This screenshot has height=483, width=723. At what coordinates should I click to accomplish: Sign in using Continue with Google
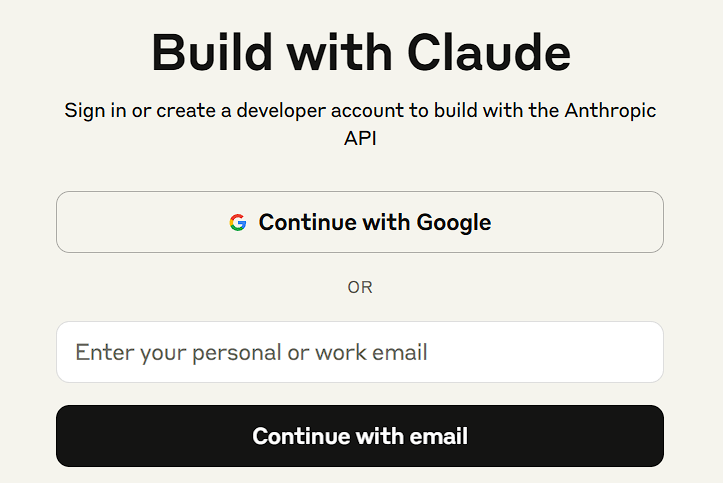pos(360,222)
